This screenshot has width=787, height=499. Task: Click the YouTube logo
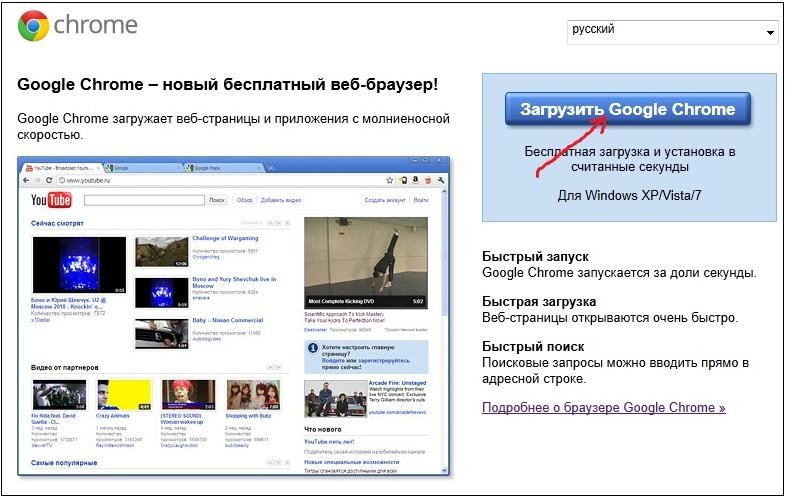pyautogui.click(x=51, y=200)
